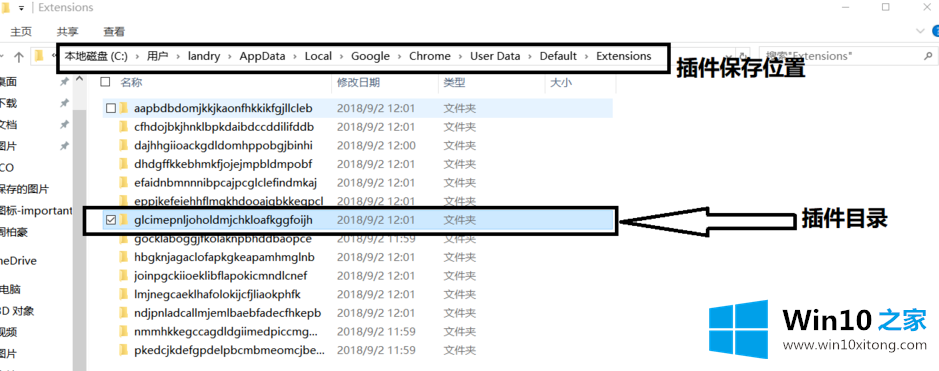Screen dimensions: 939x371
Task: Click folder icon of ndjpnladcallmjemlbaebfadecfhkepb
Action: click(124, 313)
